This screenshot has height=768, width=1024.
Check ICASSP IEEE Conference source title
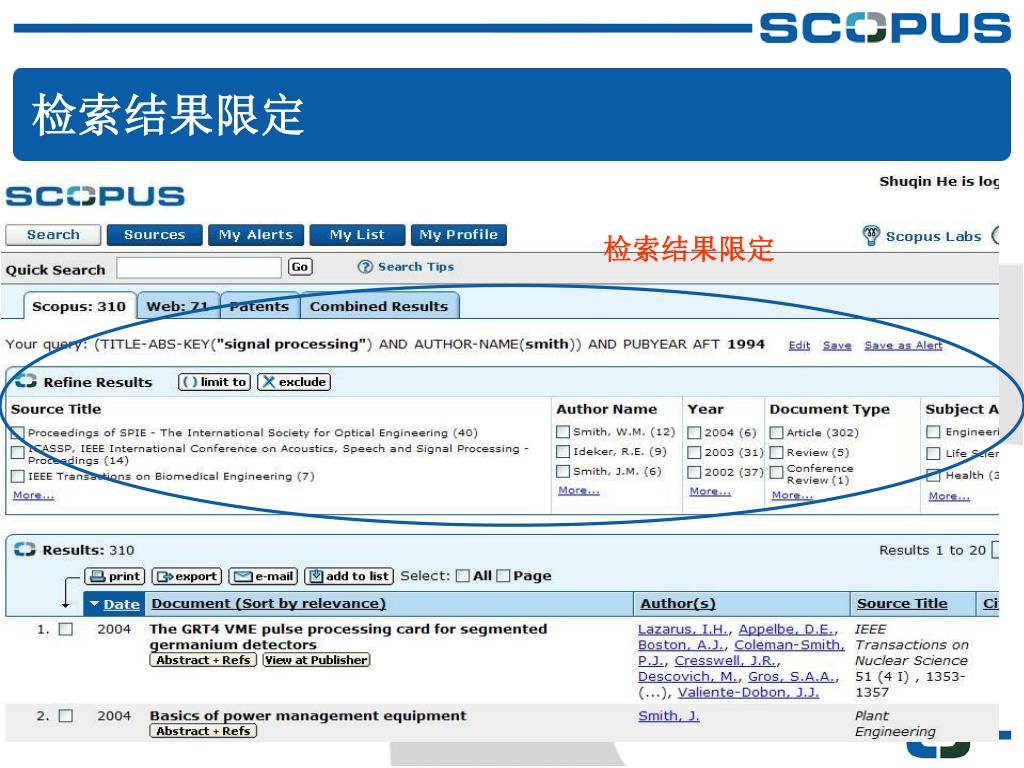pyautogui.click(x=18, y=451)
